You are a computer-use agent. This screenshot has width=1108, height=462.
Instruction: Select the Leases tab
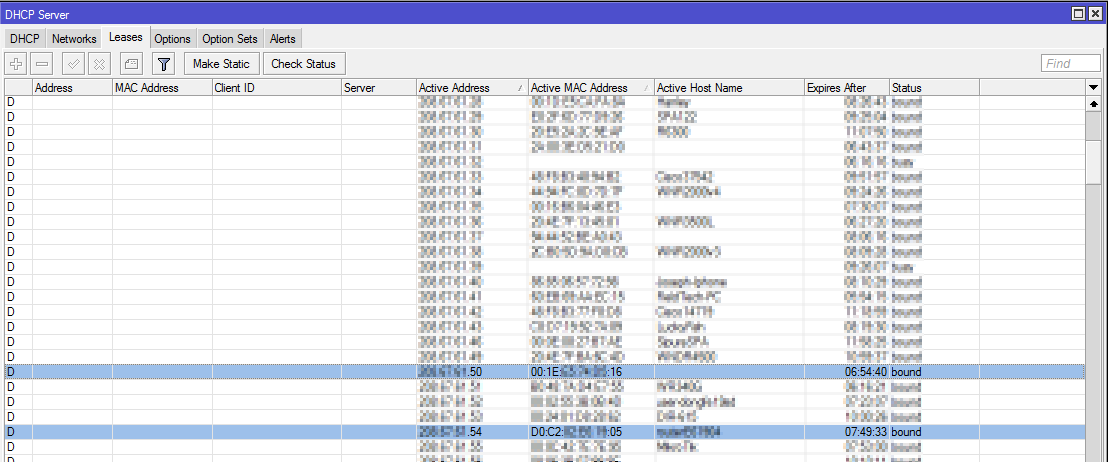pos(126,37)
